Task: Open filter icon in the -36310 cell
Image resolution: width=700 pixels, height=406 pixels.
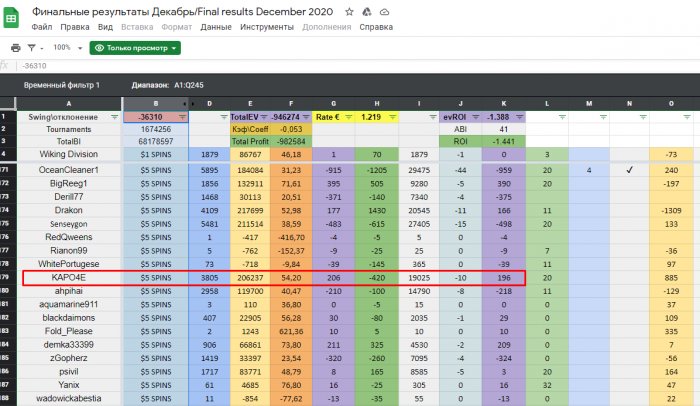Action: [x=182, y=117]
